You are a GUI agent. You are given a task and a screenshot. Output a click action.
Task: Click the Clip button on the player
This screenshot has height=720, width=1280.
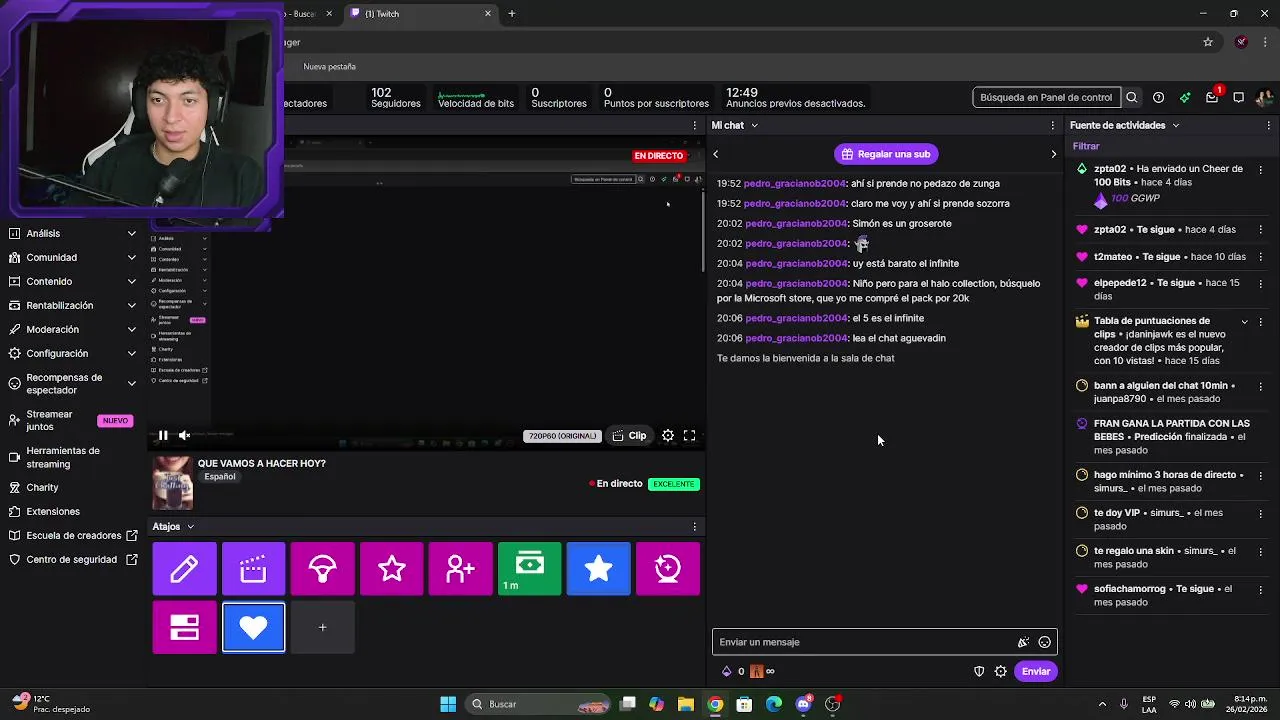629,436
